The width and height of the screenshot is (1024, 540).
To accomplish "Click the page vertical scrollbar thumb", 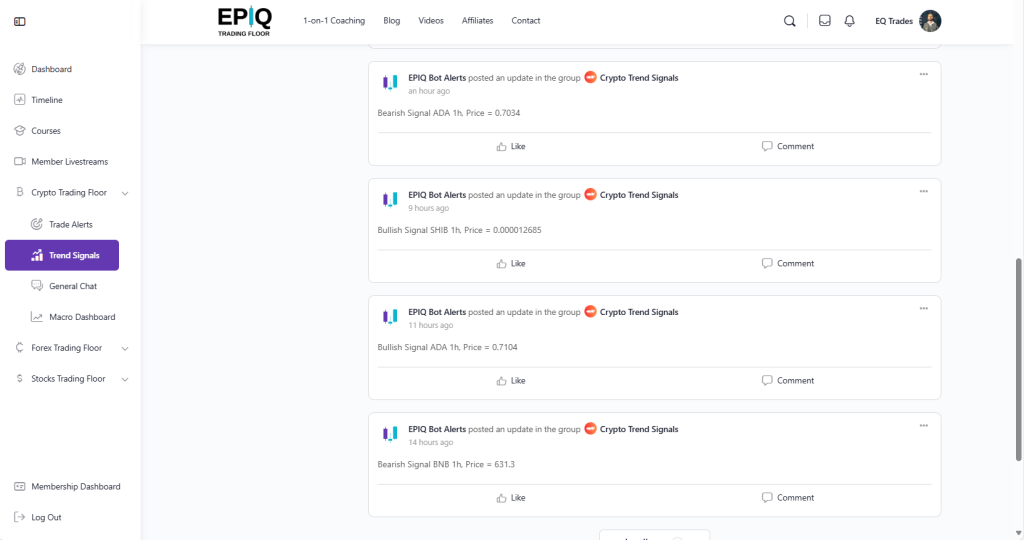I will pyautogui.click(x=1019, y=360).
